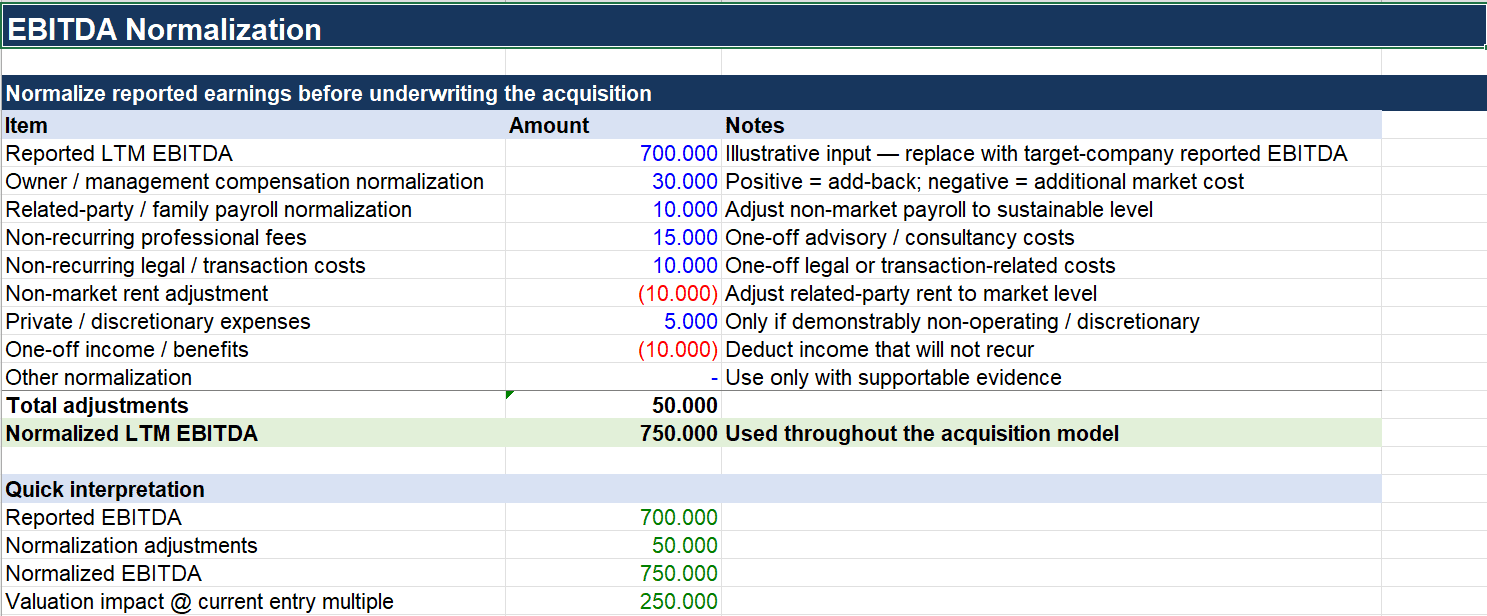Click the Quick interpretation section header
Screen dimensions: 1487x616
pyautogui.click(x=691, y=489)
